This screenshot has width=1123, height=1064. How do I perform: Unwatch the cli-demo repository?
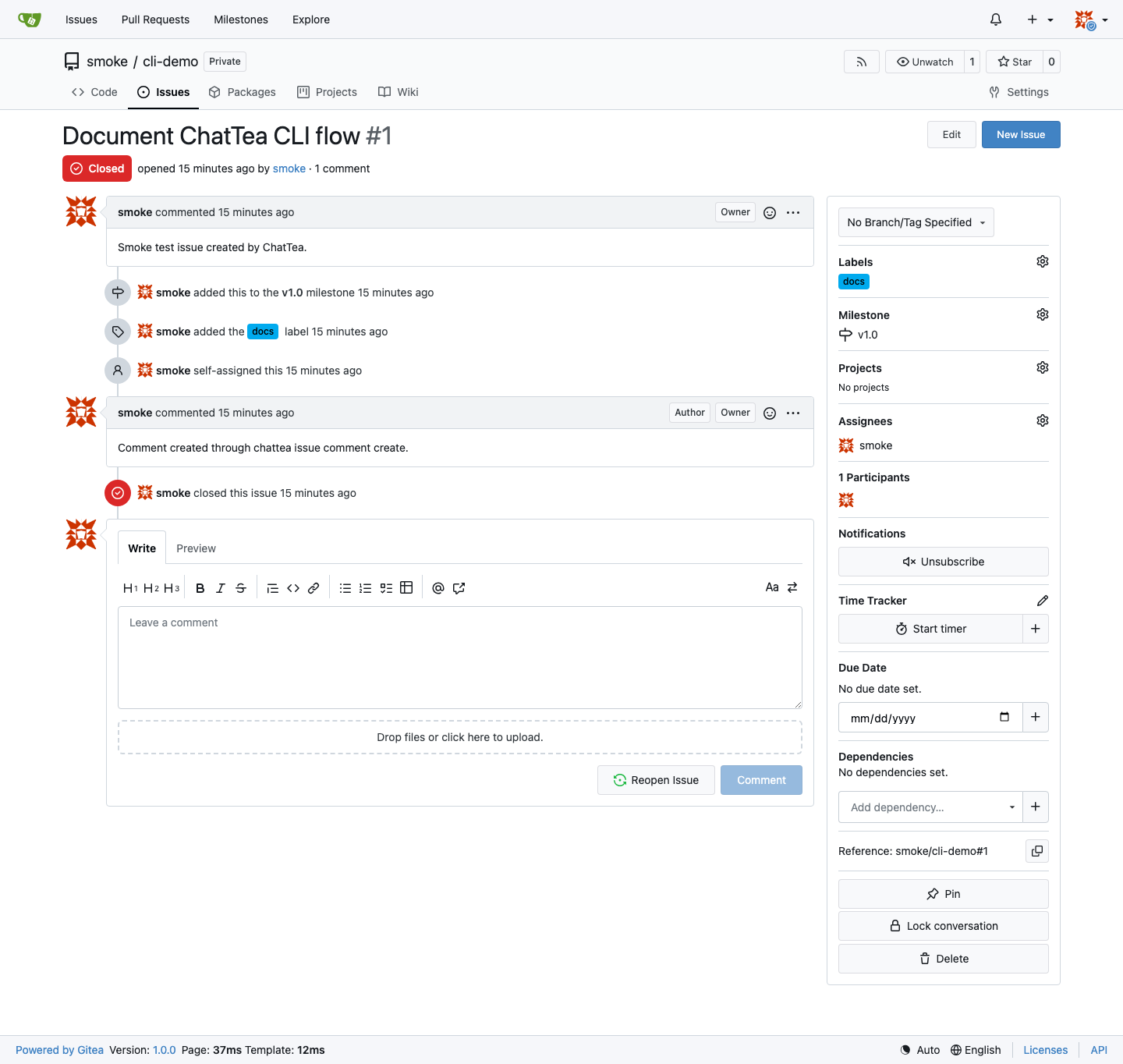[925, 62]
